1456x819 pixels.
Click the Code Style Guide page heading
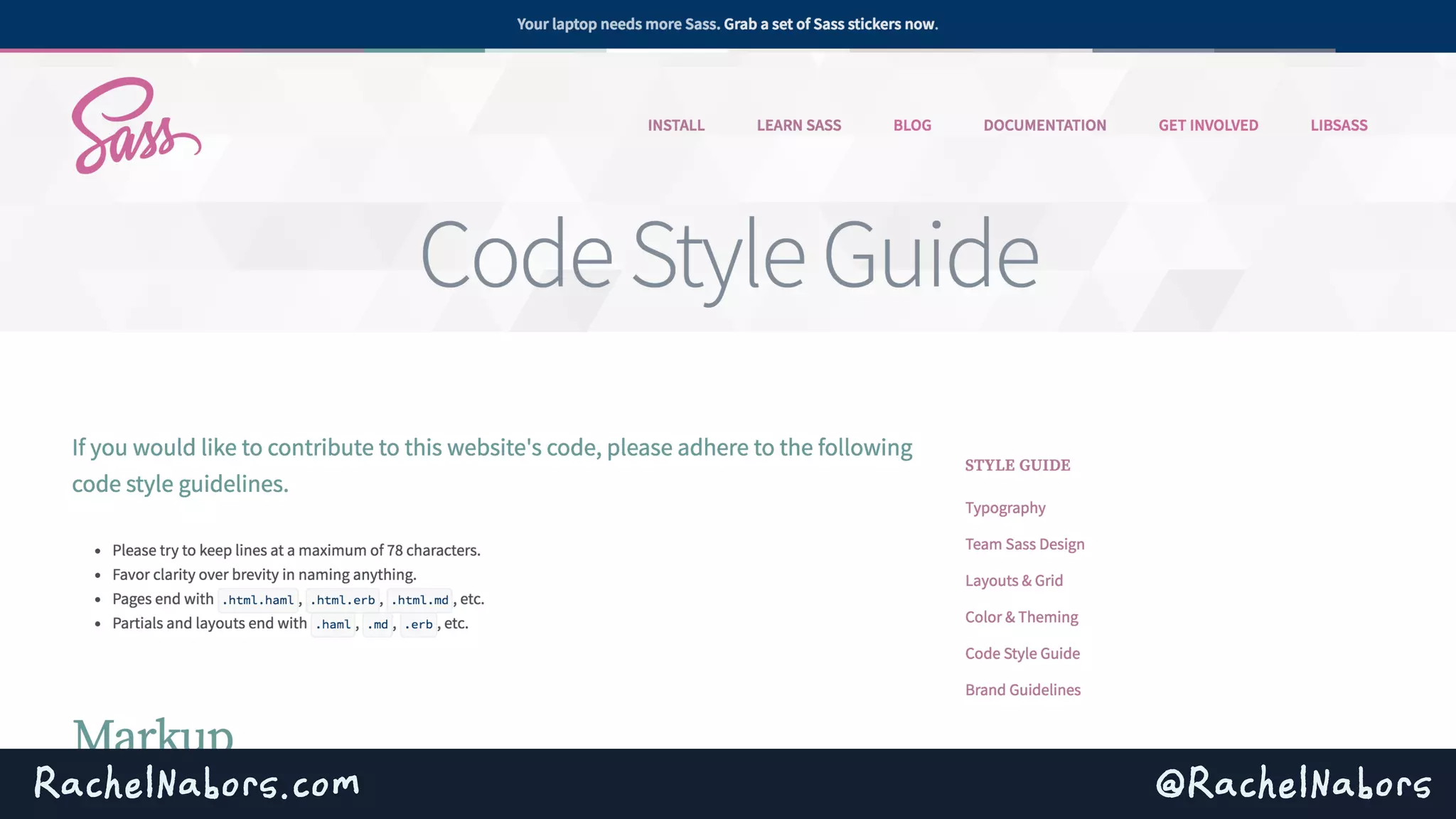point(729,256)
